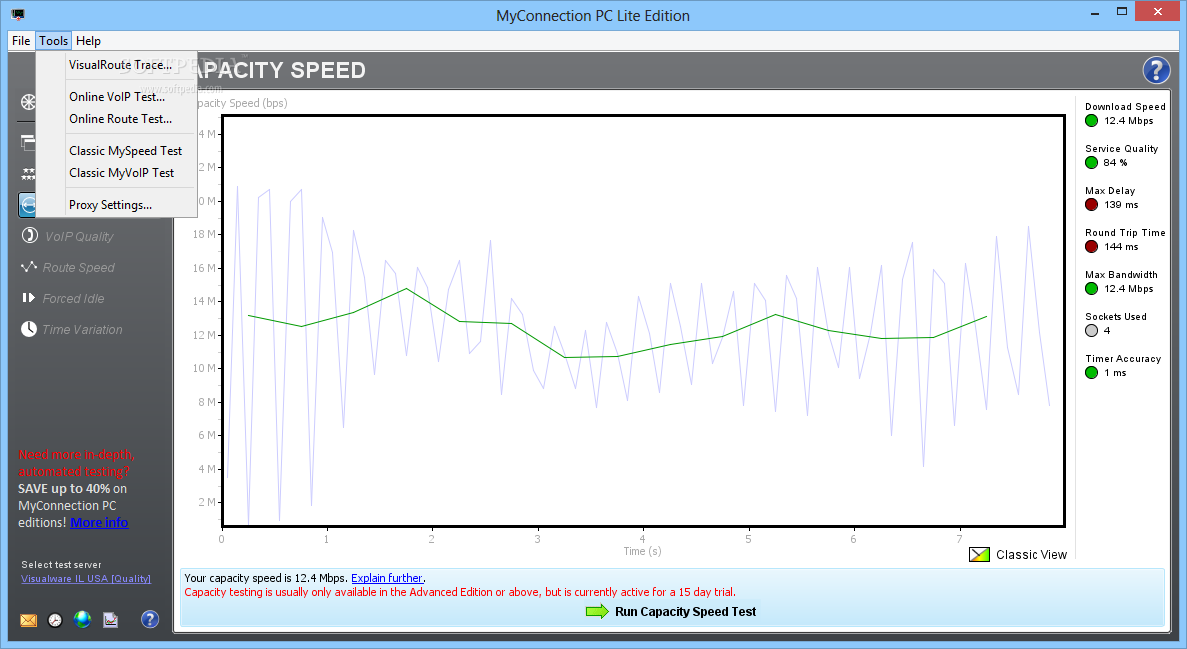This screenshot has height=649, width=1187.
Task: Click the globe icon in bottom bar
Action: click(x=83, y=619)
